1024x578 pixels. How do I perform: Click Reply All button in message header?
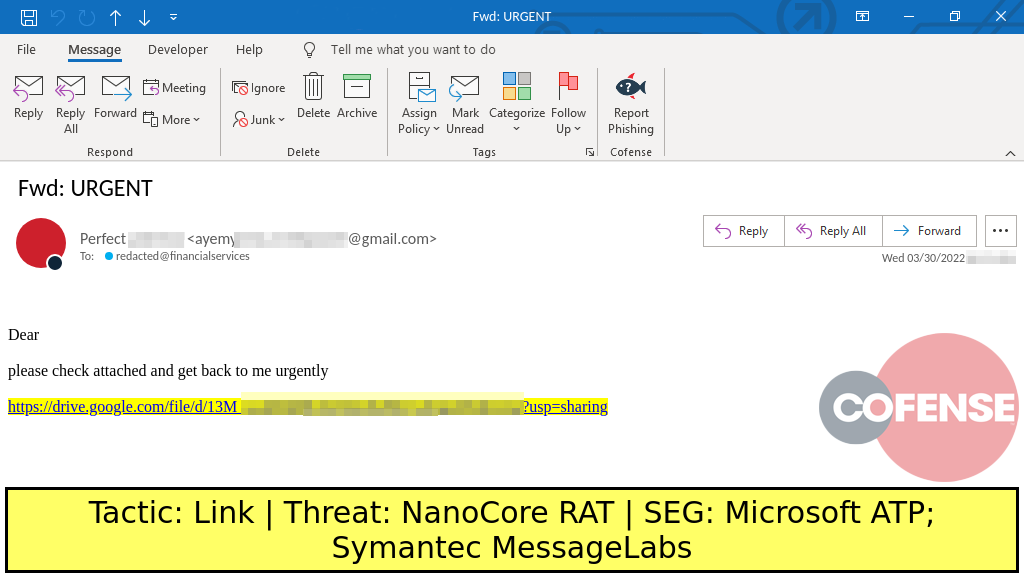click(x=832, y=231)
